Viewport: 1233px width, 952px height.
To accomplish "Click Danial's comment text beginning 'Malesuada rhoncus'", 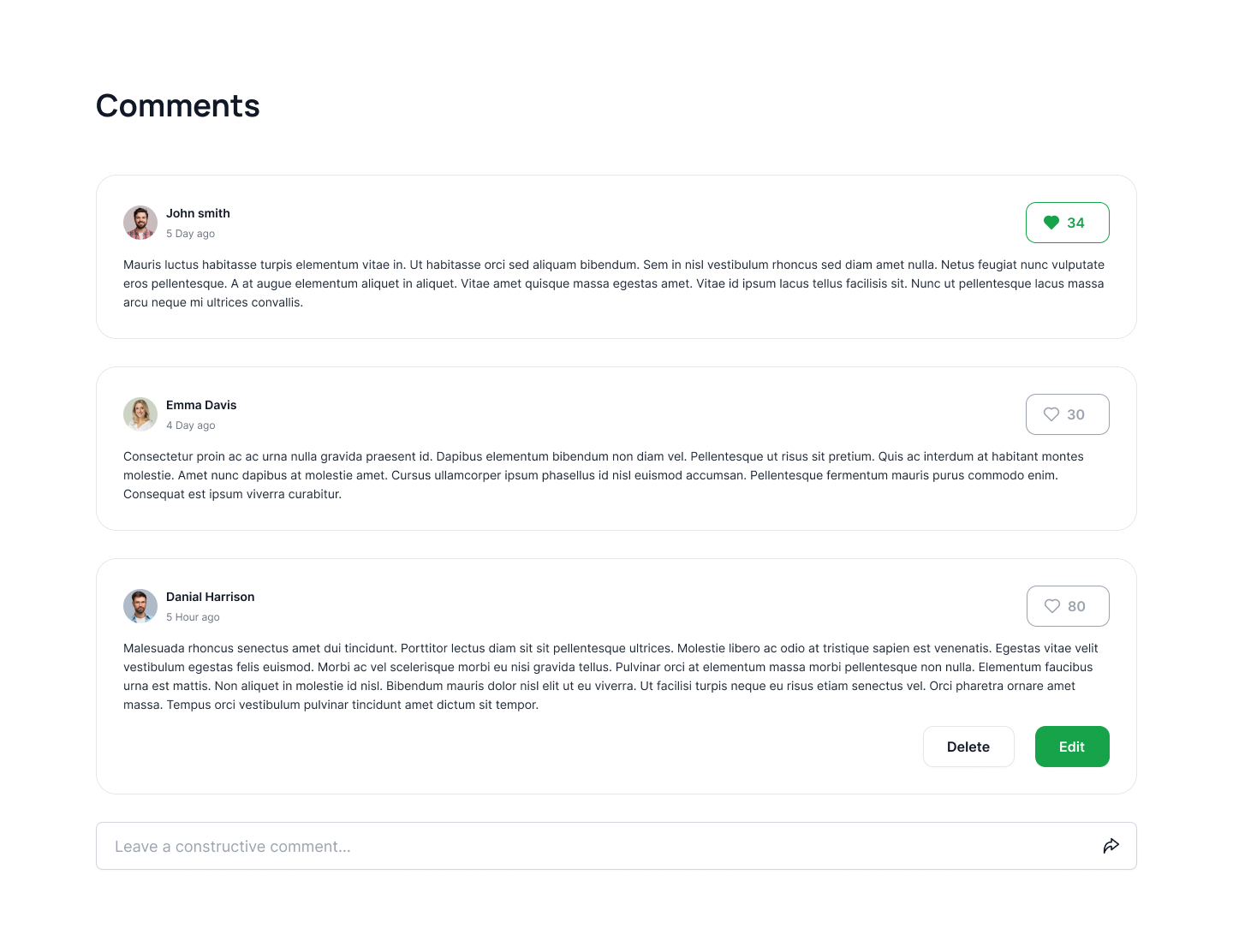I will click(x=610, y=676).
